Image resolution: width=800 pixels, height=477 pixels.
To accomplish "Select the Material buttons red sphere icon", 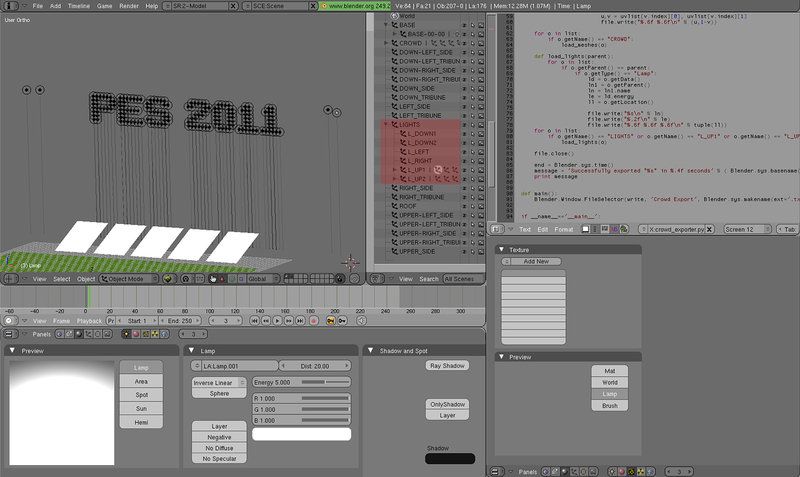I will pos(136,334).
